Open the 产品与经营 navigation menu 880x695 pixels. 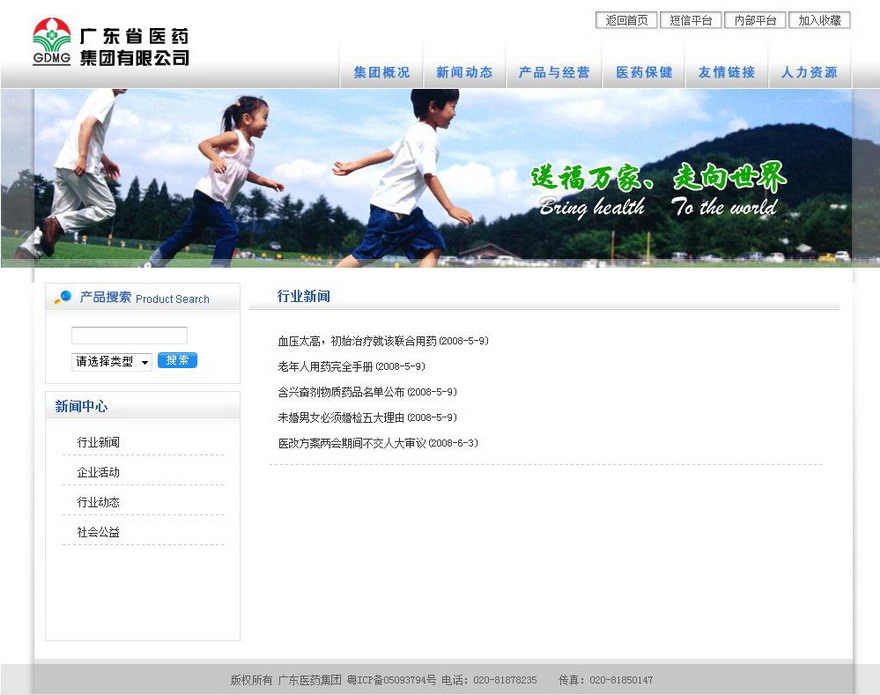click(x=554, y=72)
